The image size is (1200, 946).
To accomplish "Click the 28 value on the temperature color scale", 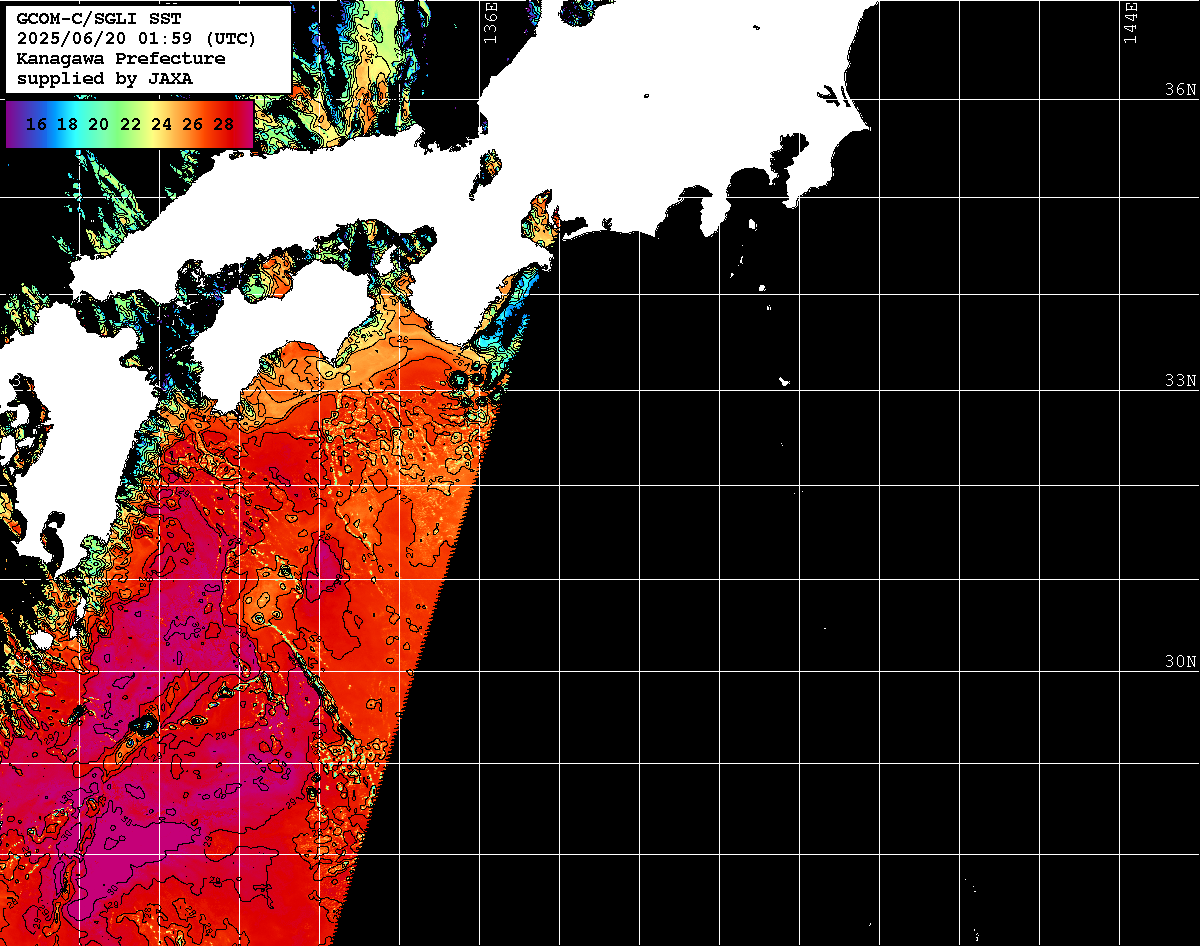I will tap(223, 125).
